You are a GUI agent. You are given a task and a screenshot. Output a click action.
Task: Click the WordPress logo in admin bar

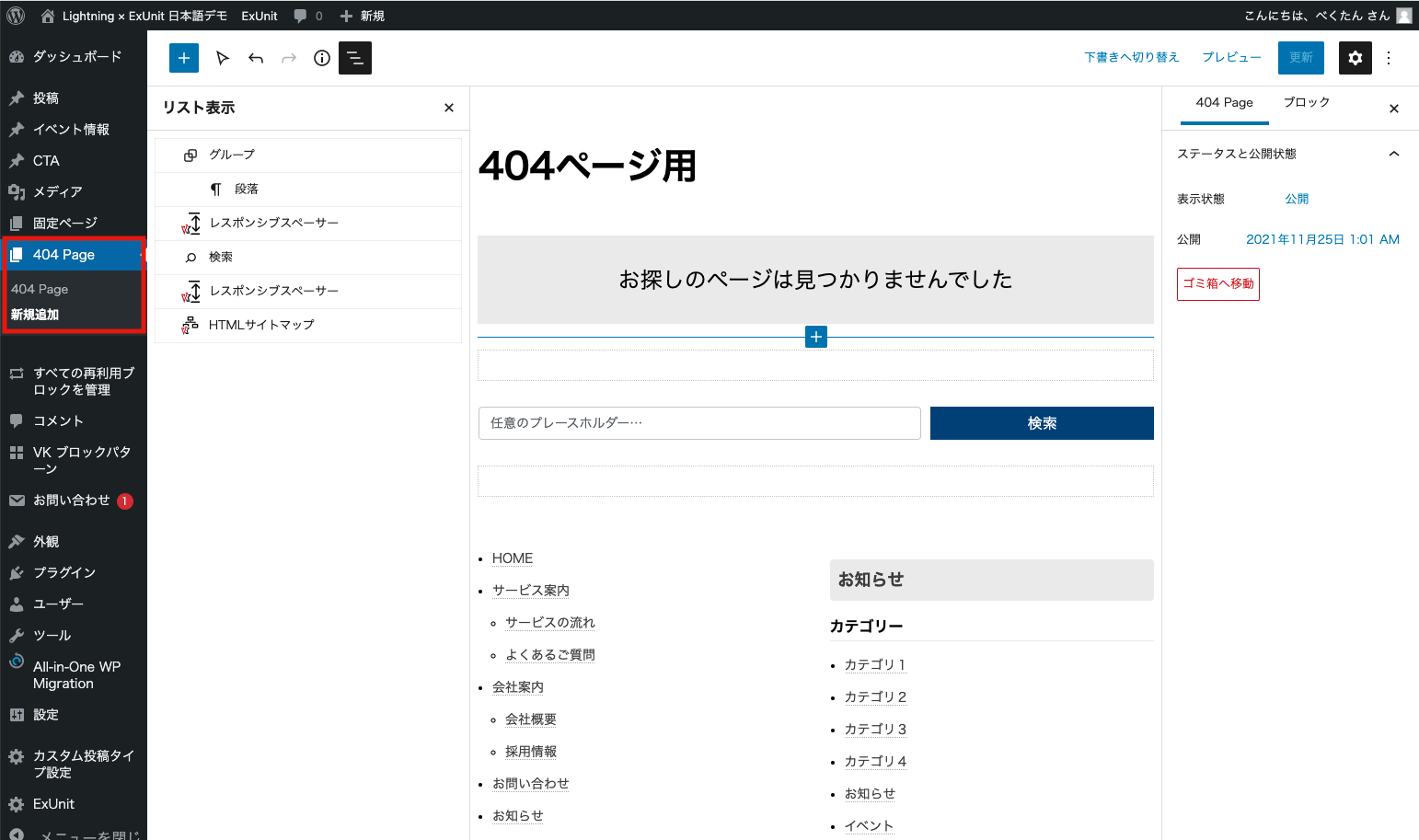click(x=15, y=15)
